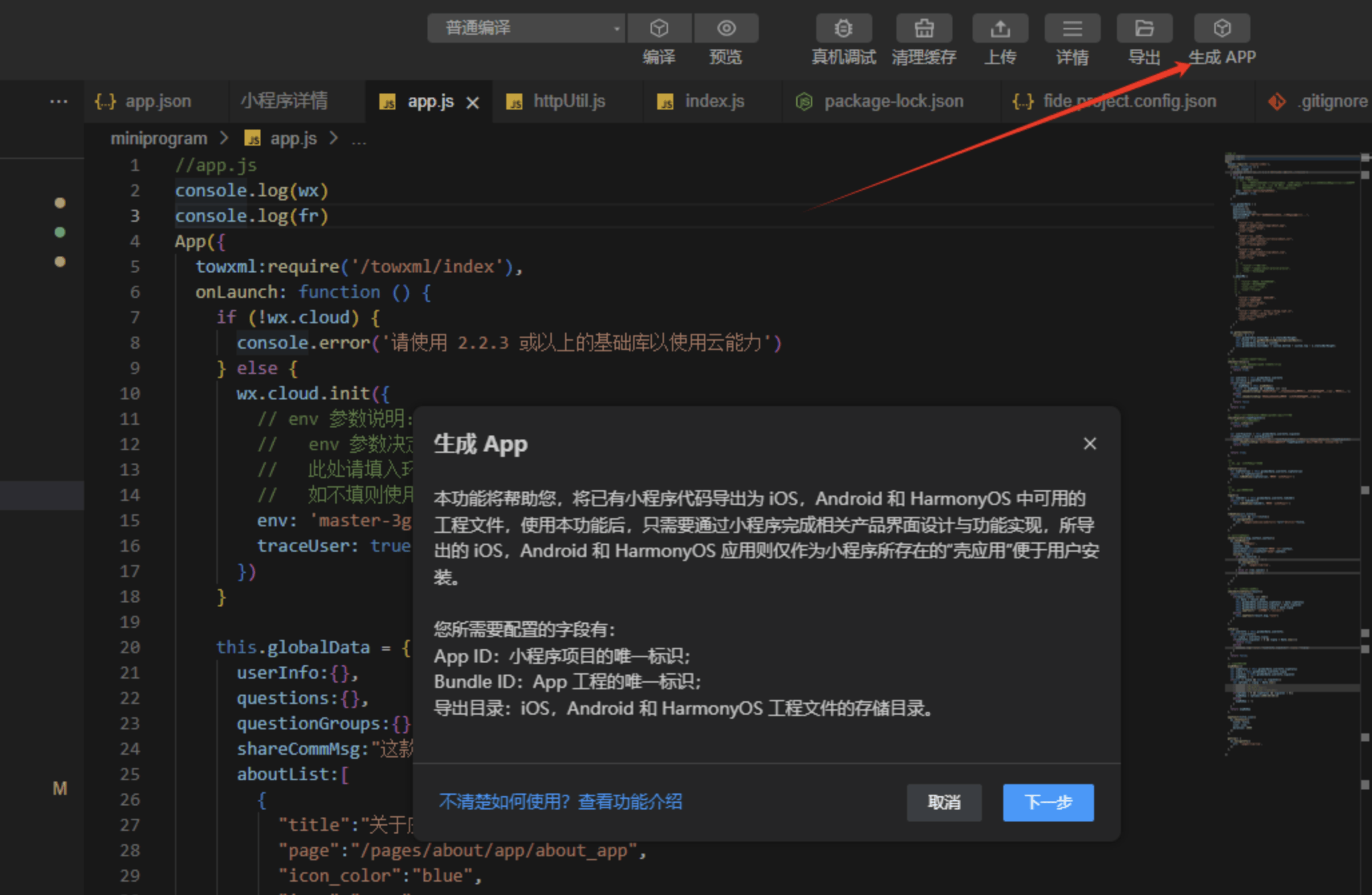Click the three-dots more tabs menu
1372x895 pixels.
tap(59, 102)
